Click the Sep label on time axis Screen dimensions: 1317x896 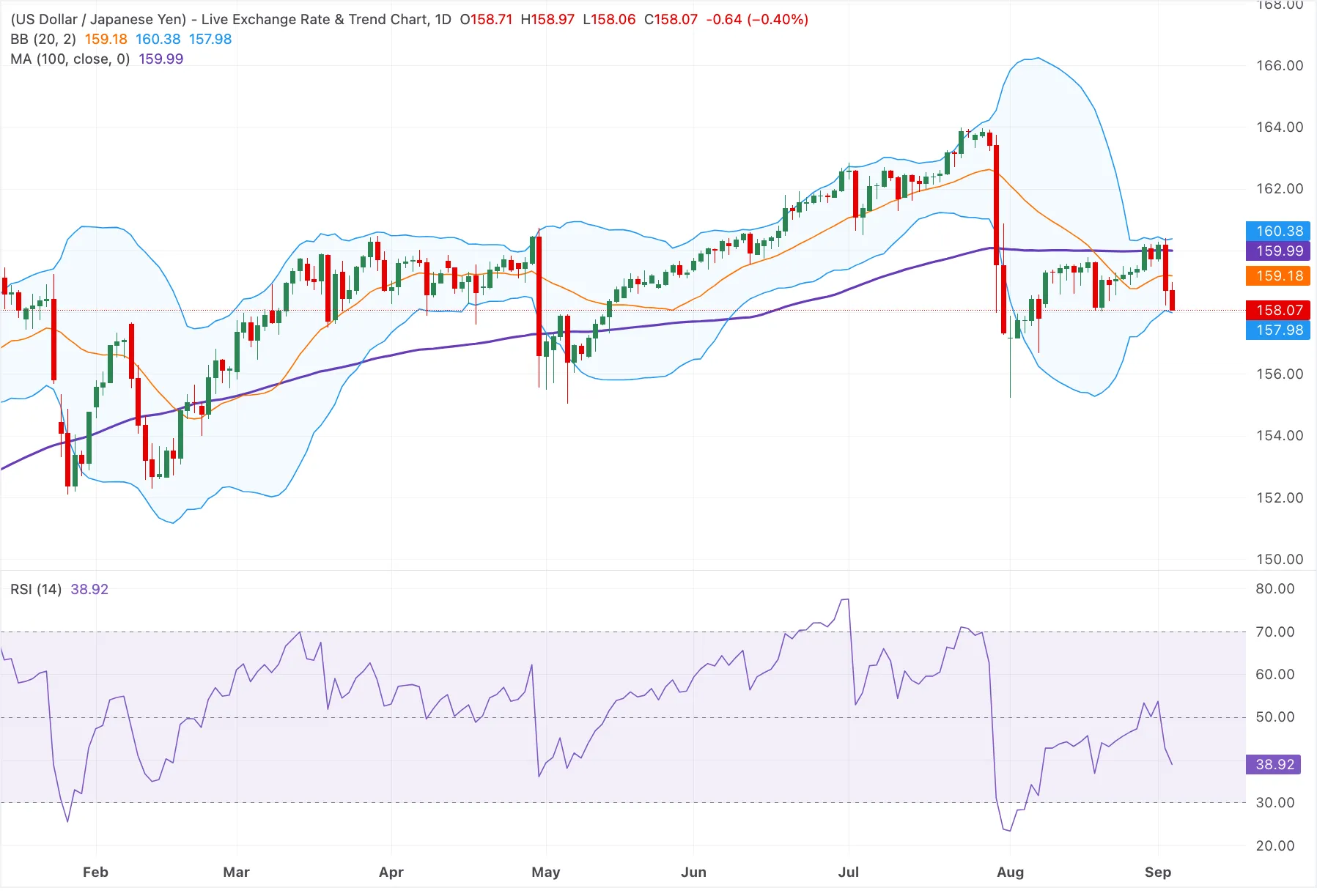click(x=1158, y=872)
